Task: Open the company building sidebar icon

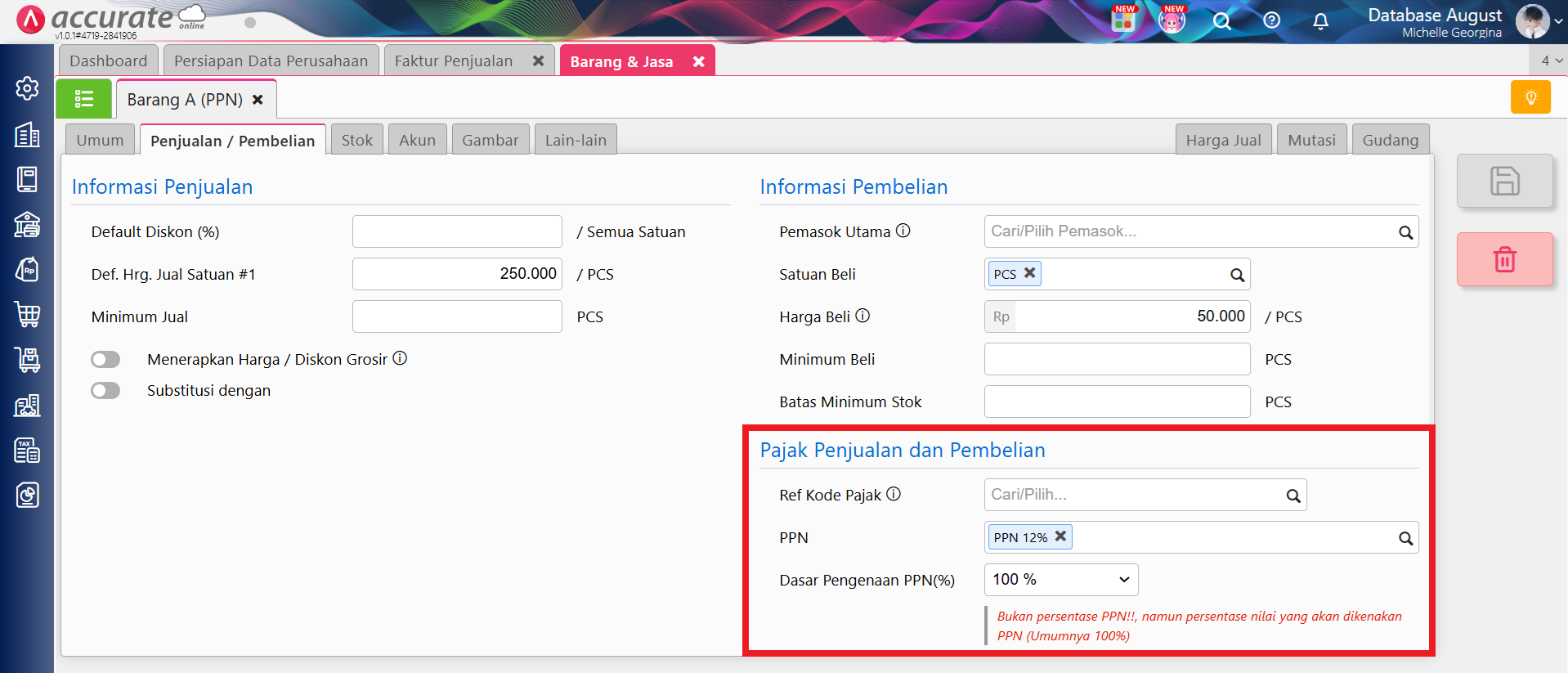Action: pyautogui.click(x=27, y=134)
